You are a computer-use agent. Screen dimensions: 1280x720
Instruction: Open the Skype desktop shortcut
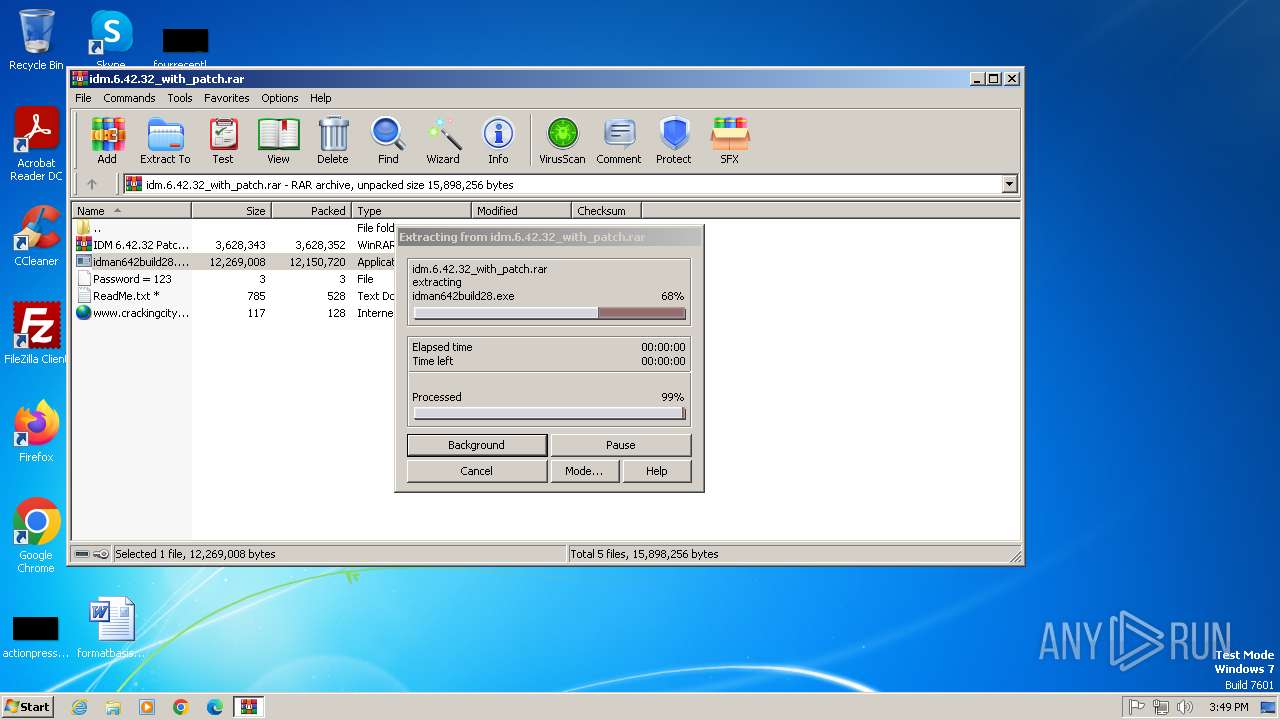tap(111, 38)
